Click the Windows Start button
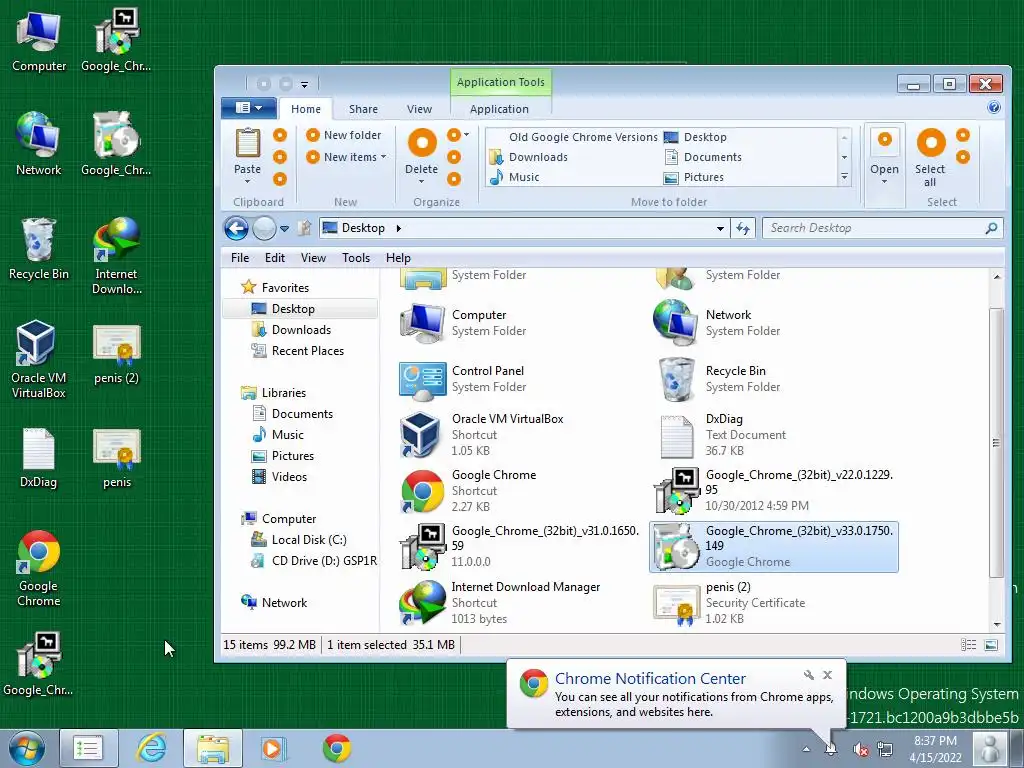Image resolution: width=1024 pixels, height=768 pixels. point(27,748)
